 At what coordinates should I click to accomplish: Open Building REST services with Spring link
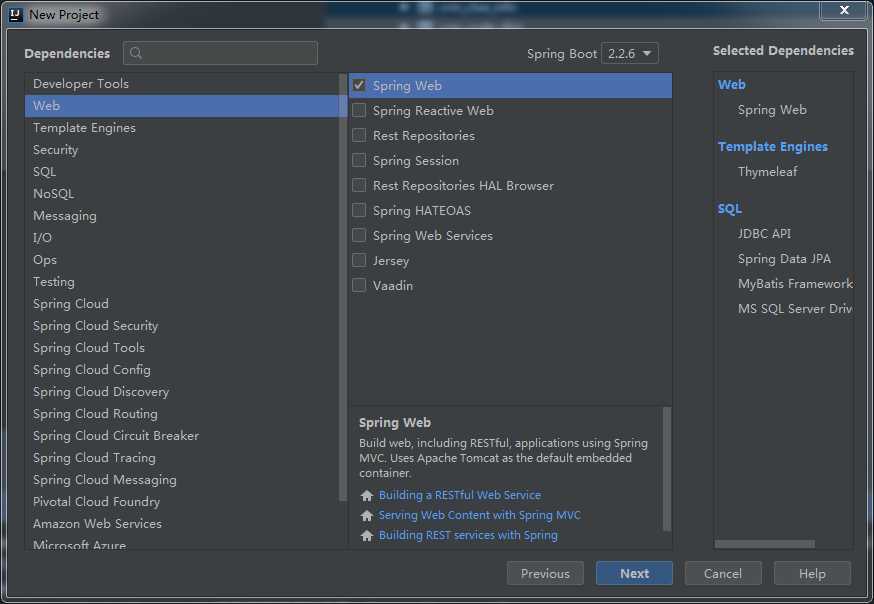468,535
